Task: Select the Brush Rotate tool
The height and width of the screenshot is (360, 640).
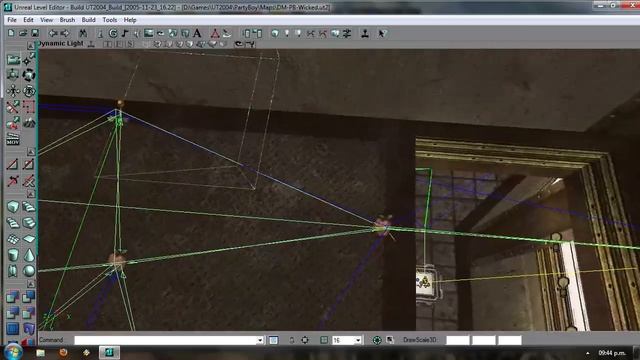Action: (29, 75)
